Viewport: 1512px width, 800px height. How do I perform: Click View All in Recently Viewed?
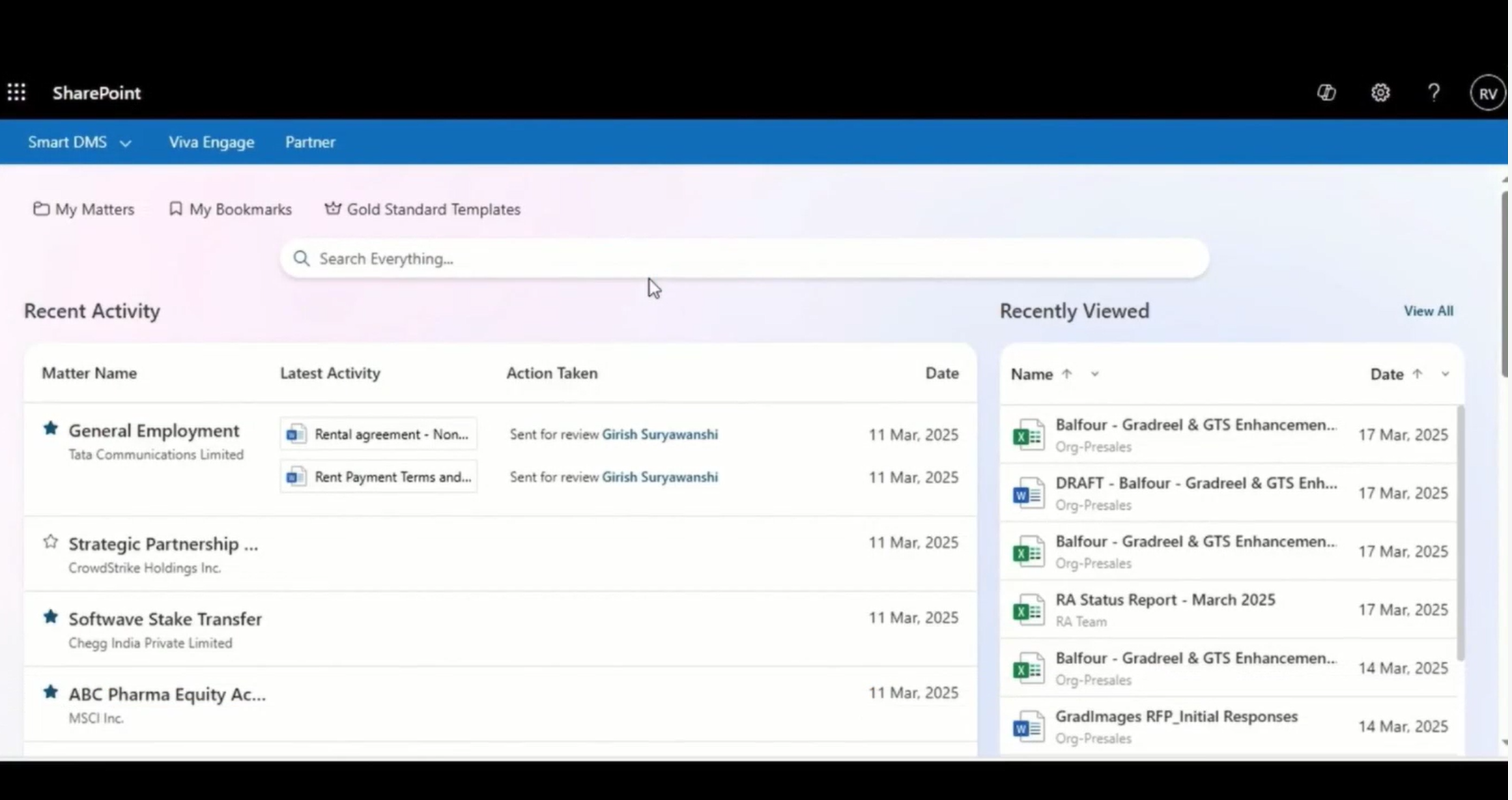(x=1428, y=311)
